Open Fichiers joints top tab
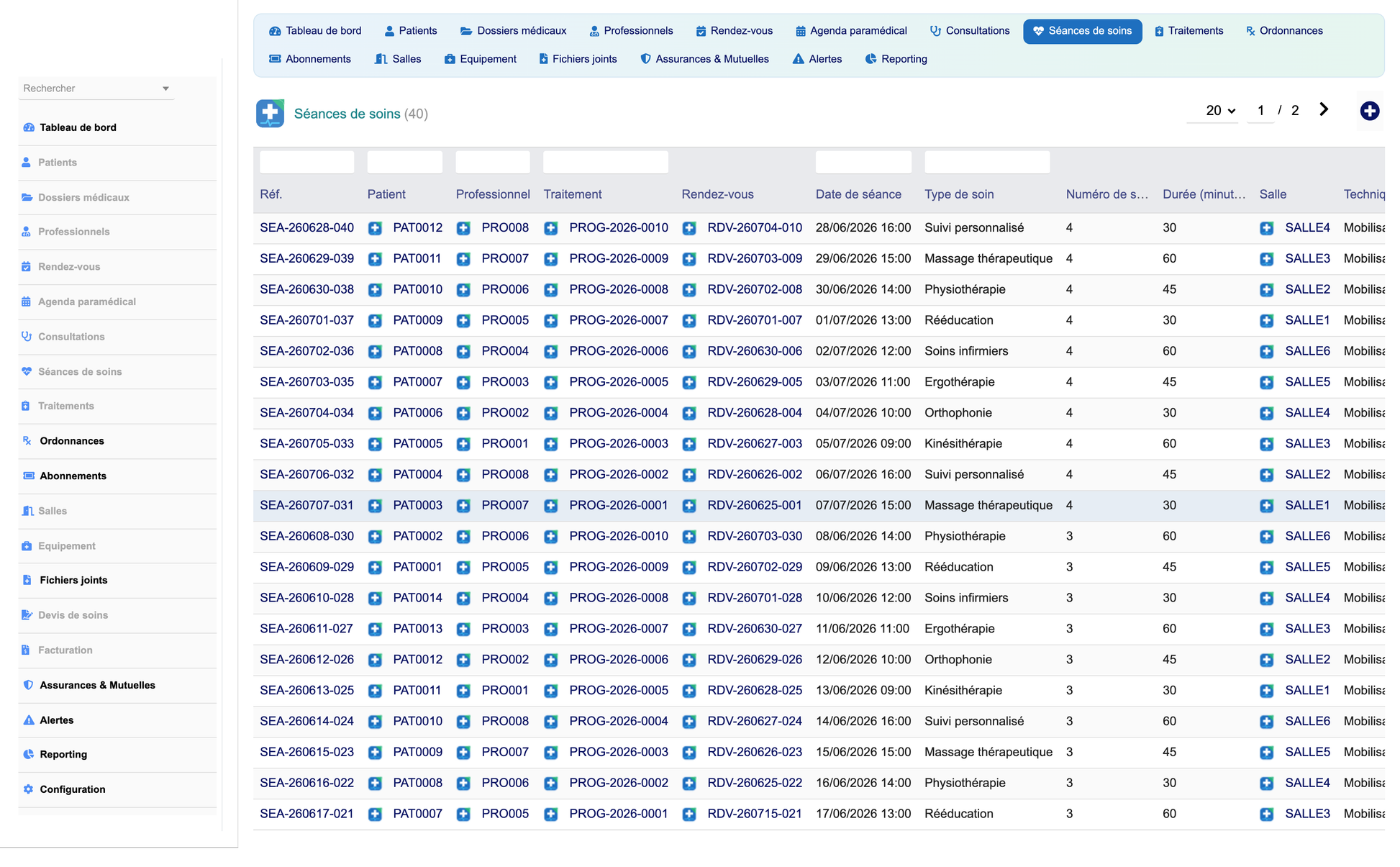The width and height of the screenshot is (1400, 867). [578, 59]
